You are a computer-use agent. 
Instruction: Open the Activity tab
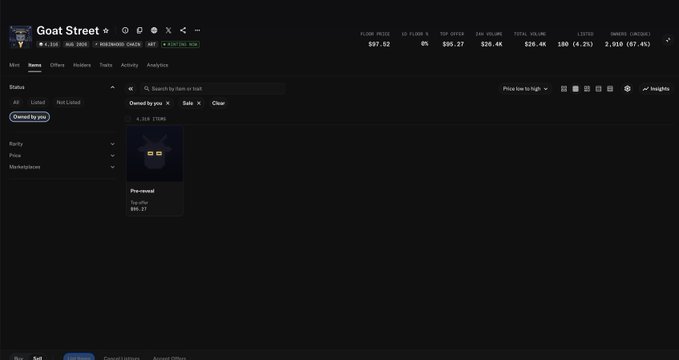[129, 65]
